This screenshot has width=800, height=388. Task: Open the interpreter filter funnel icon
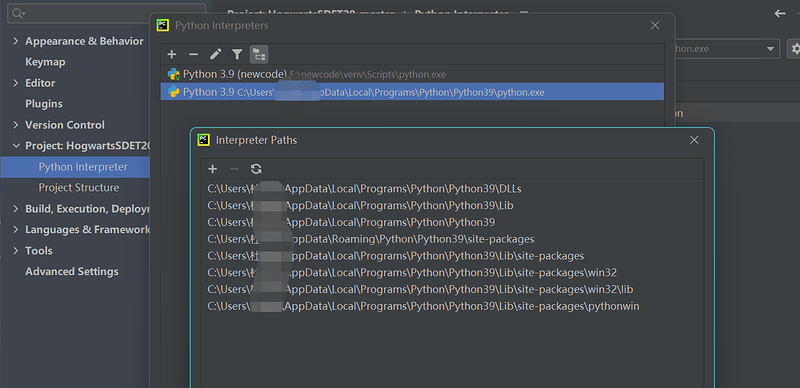click(237, 55)
